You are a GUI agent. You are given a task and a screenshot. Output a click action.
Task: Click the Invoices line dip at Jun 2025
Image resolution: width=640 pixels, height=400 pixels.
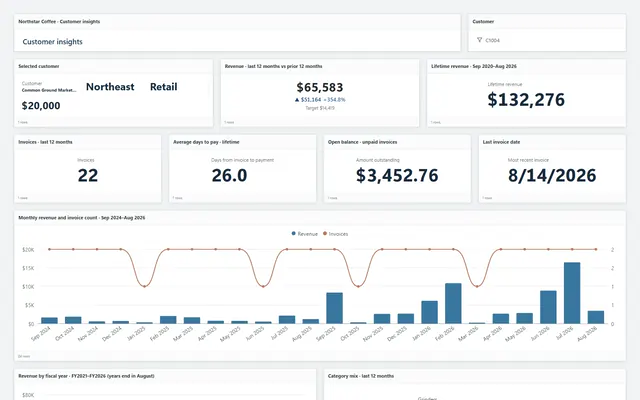click(x=263, y=286)
